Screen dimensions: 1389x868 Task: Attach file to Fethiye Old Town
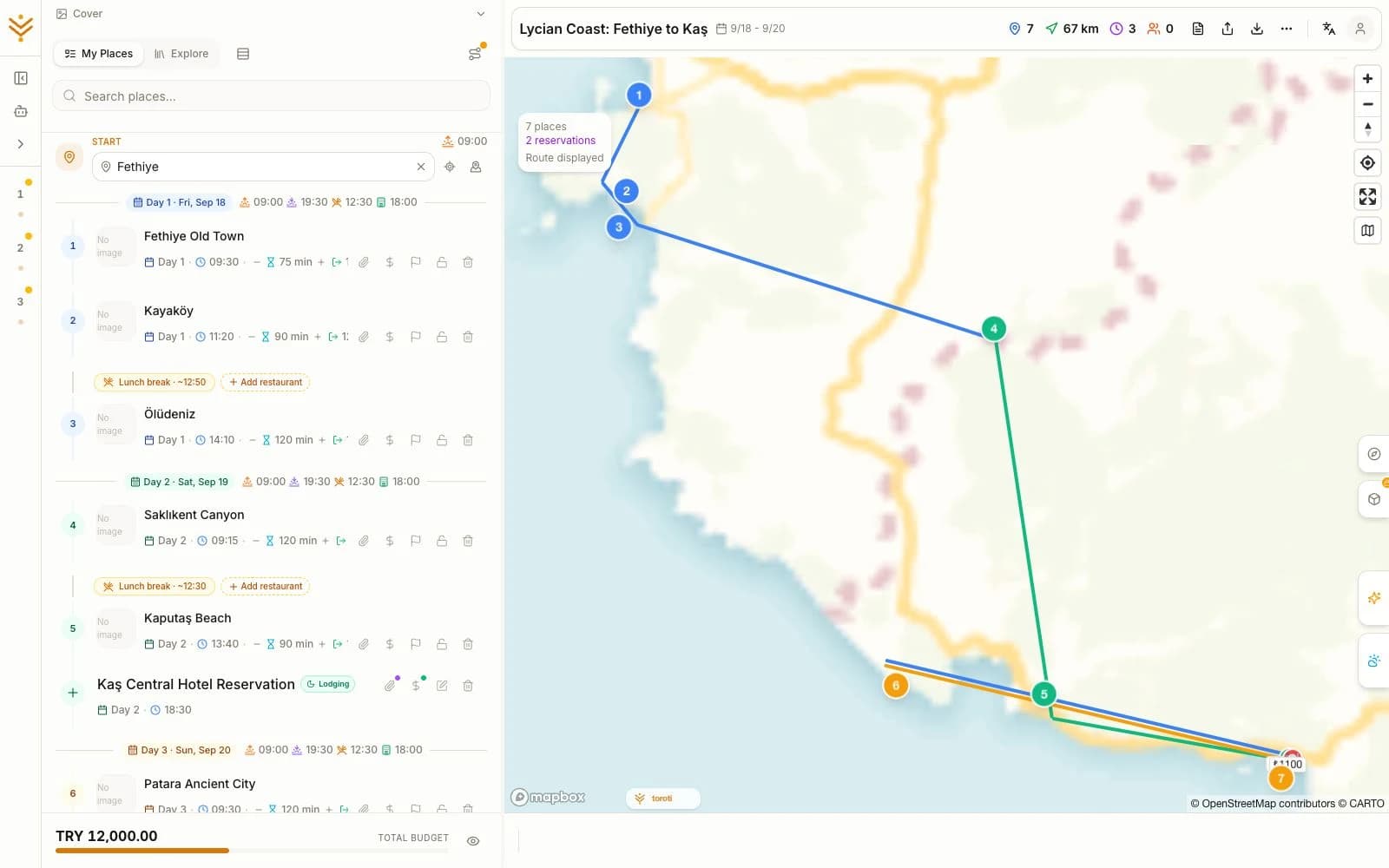tap(364, 262)
